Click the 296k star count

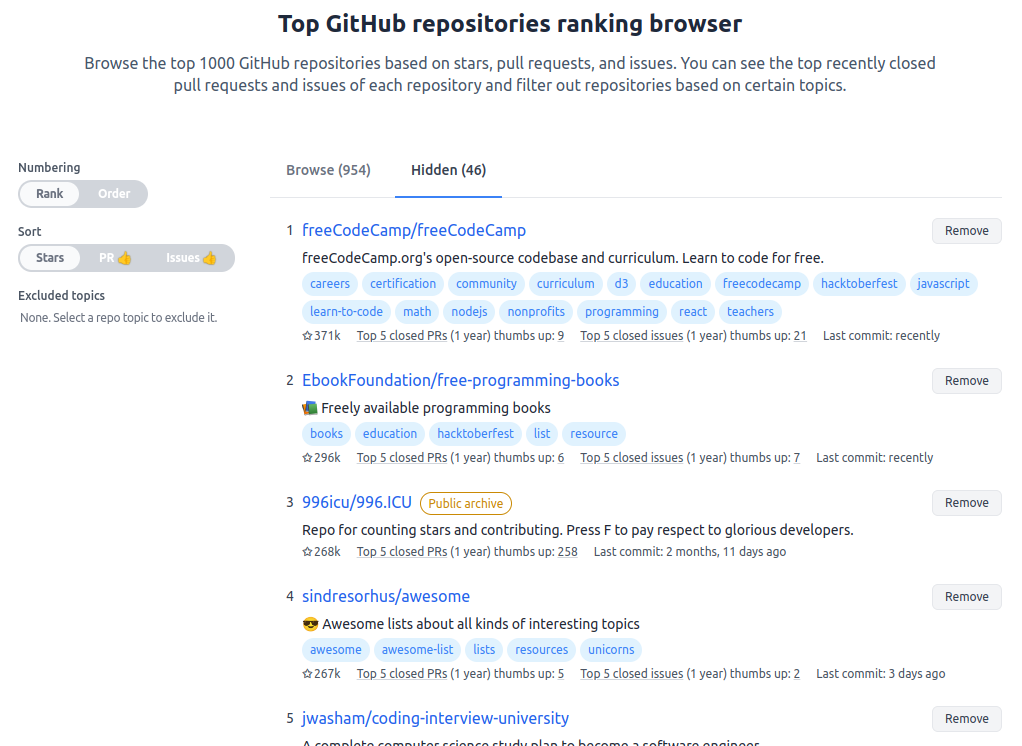coord(321,457)
